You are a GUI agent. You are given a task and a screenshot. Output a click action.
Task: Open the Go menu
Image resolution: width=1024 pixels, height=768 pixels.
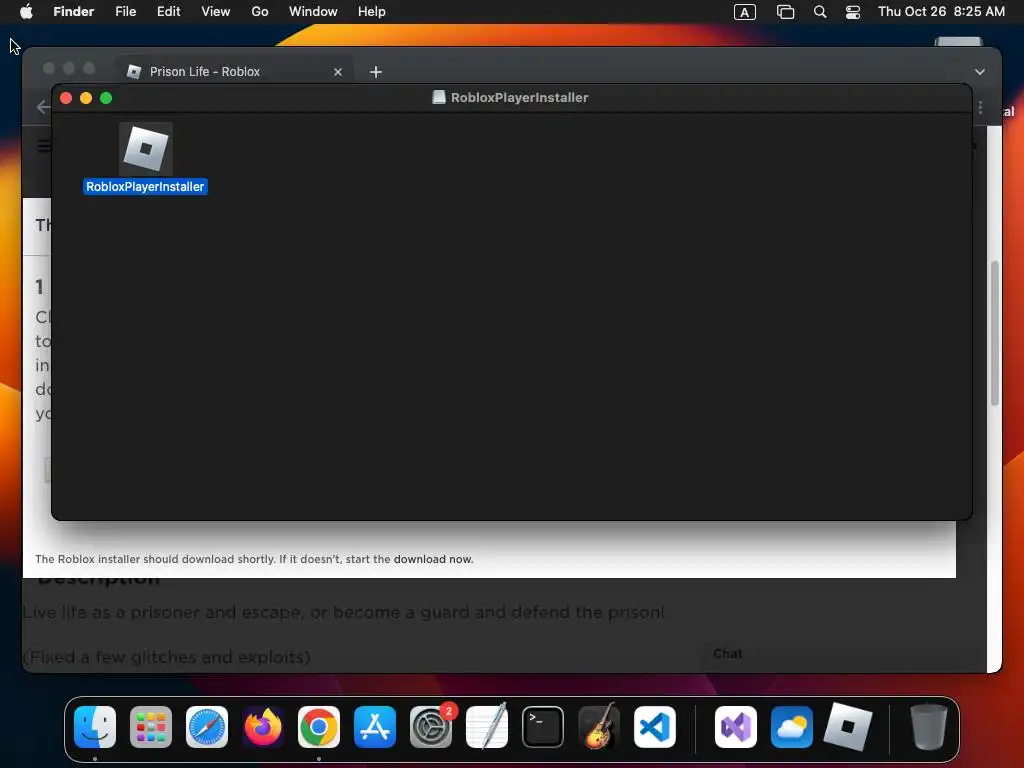pyautogui.click(x=260, y=12)
